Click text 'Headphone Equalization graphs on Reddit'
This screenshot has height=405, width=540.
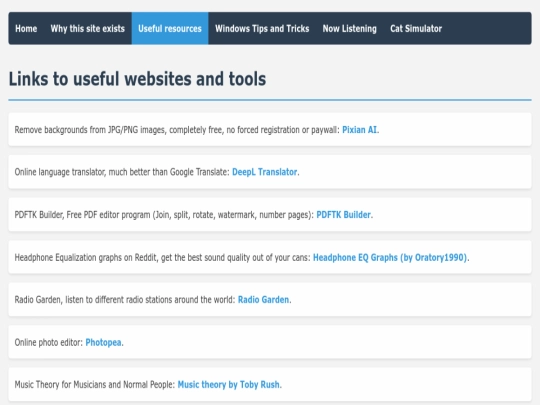(x=85, y=257)
